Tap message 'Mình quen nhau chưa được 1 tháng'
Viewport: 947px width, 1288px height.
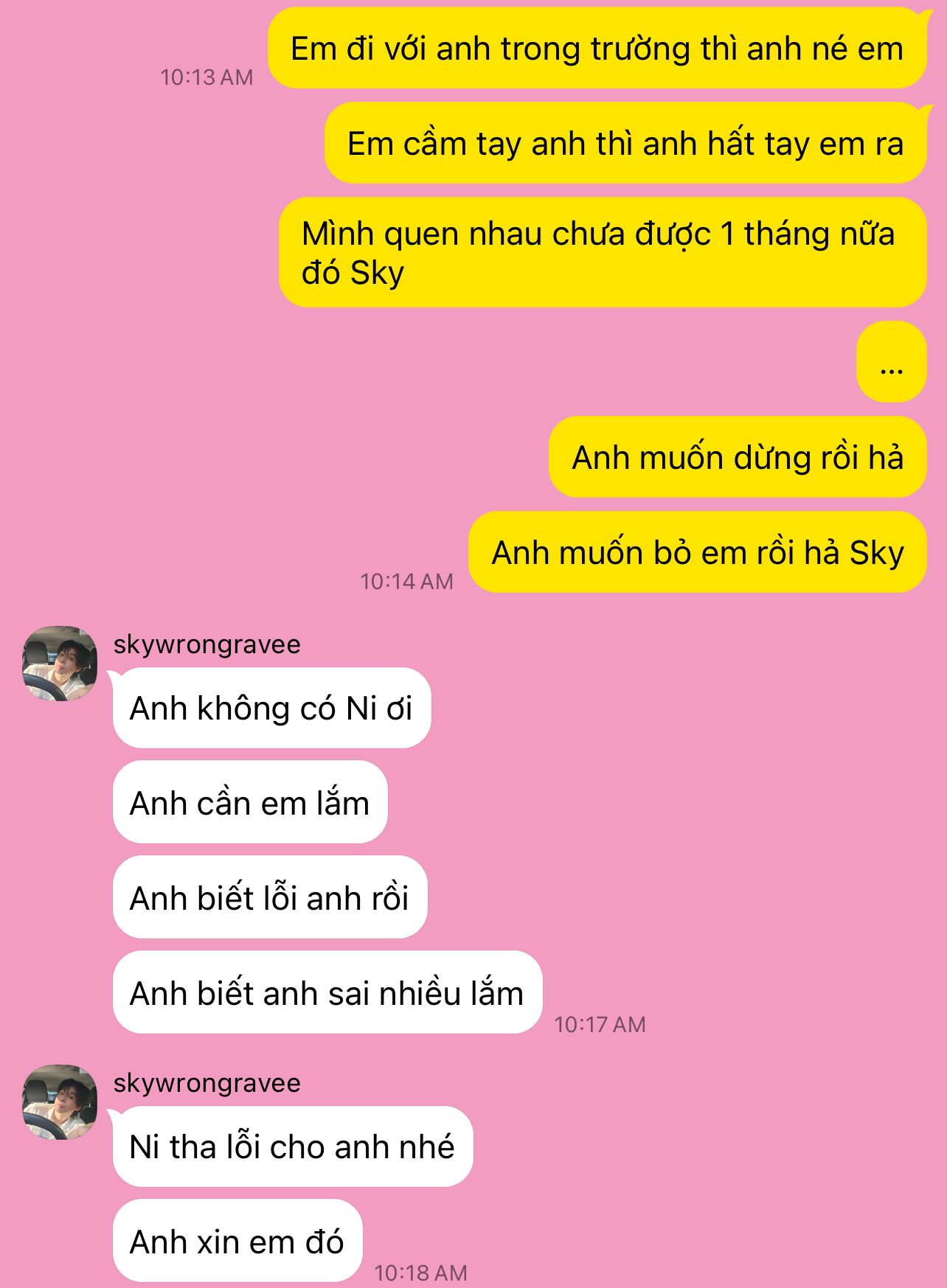tap(603, 252)
